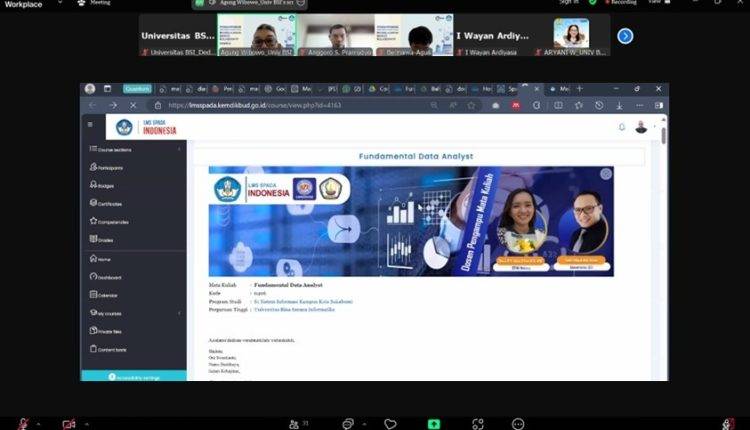
Task: Open Content bank in the sidebar
Action: [x=108, y=349]
